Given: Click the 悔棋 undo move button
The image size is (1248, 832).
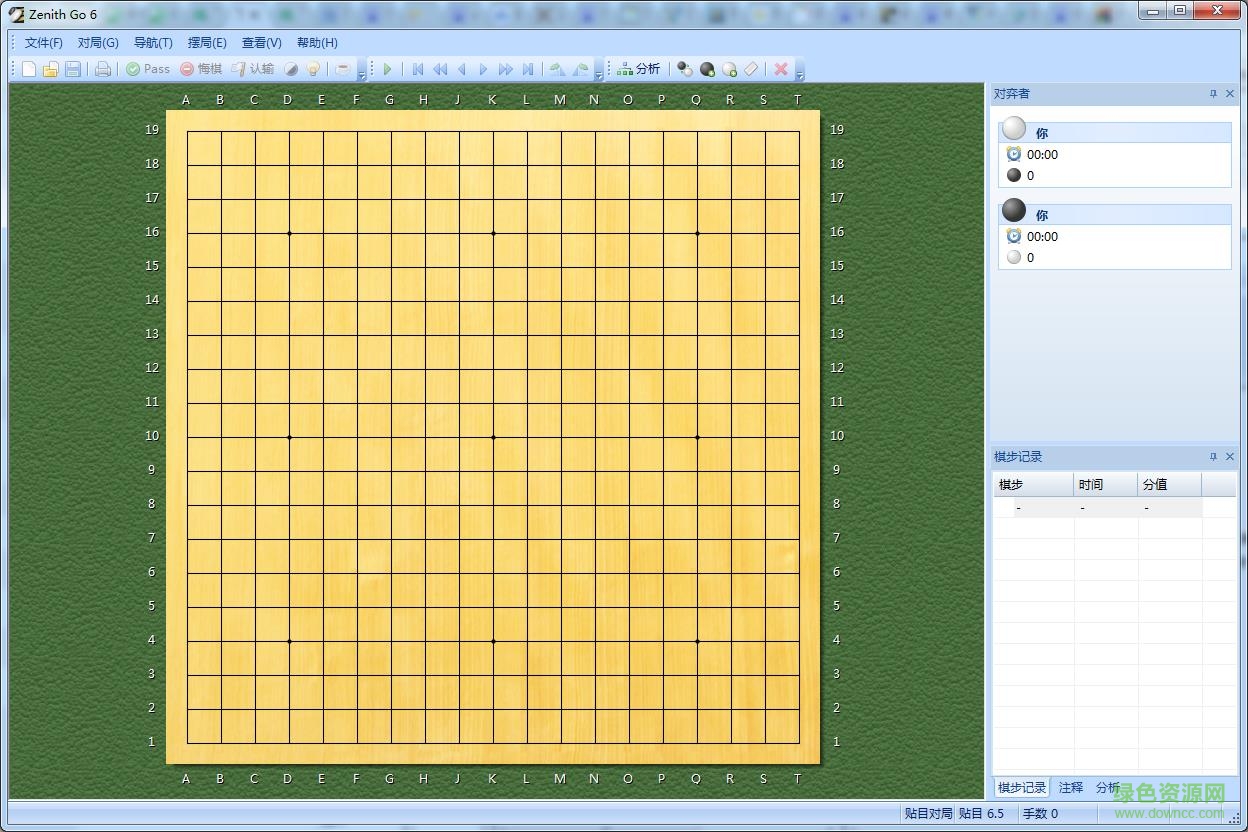Looking at the screenshot, I should [x=203, y=69].
